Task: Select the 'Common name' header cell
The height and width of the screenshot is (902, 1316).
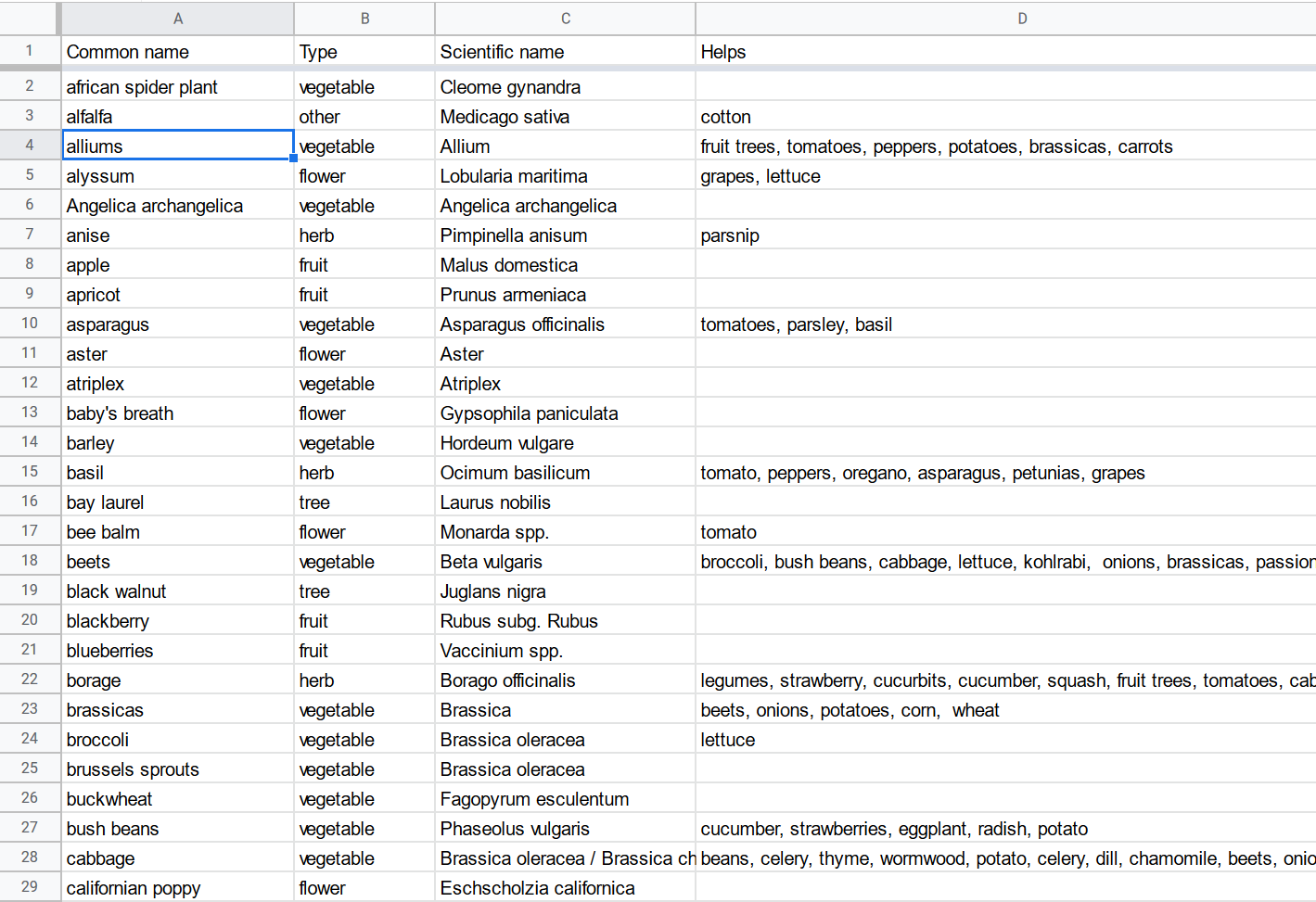Action: tap(177, 52)
